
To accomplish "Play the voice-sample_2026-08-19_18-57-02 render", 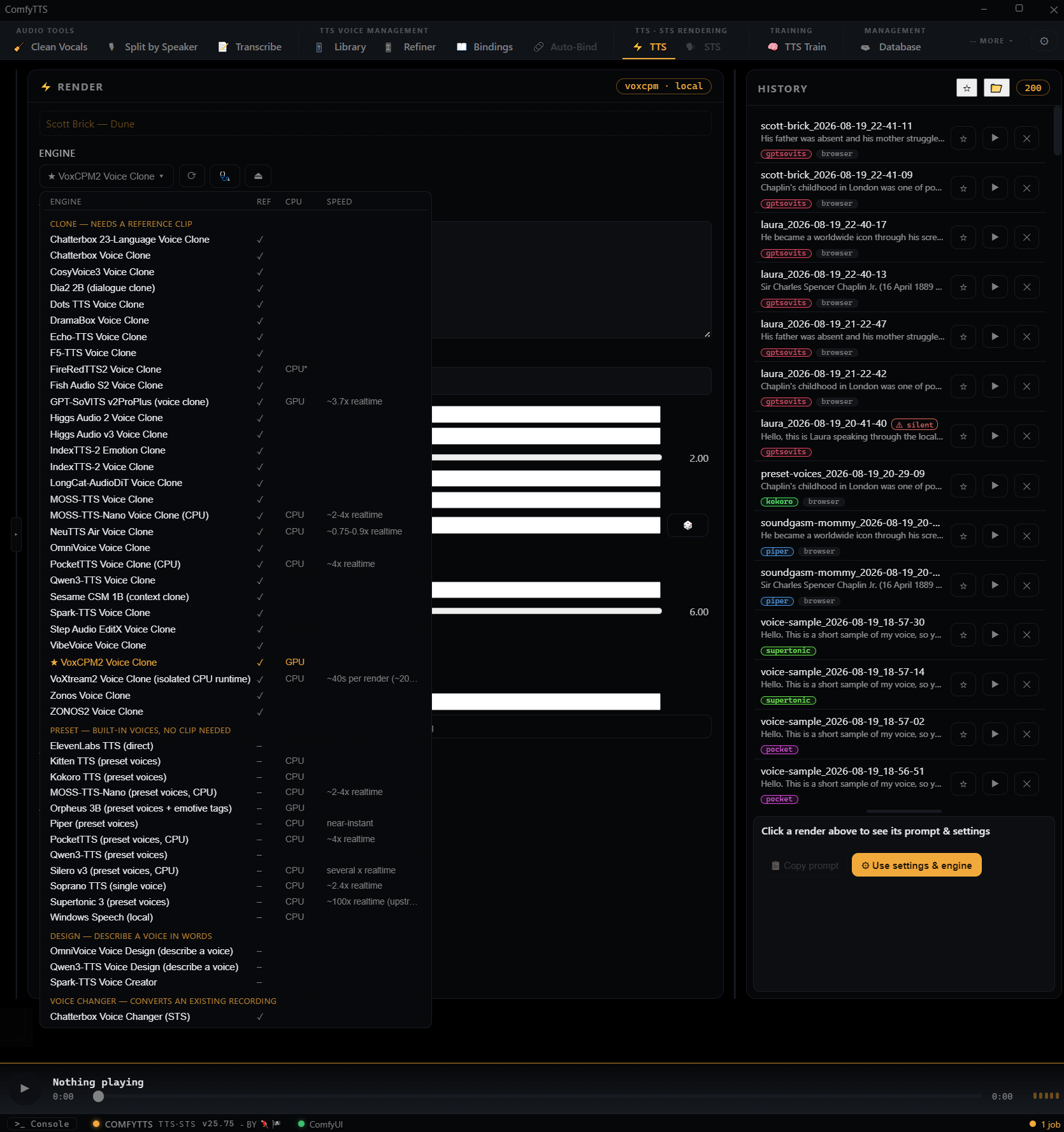I will click(x=995, y=734).
